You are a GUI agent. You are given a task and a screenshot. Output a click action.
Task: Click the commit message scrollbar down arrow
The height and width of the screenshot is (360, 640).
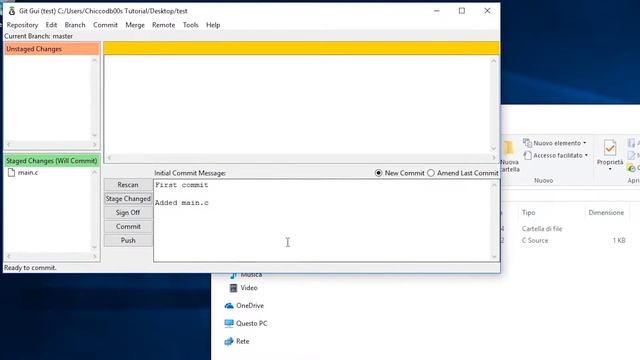coord(494,257)
